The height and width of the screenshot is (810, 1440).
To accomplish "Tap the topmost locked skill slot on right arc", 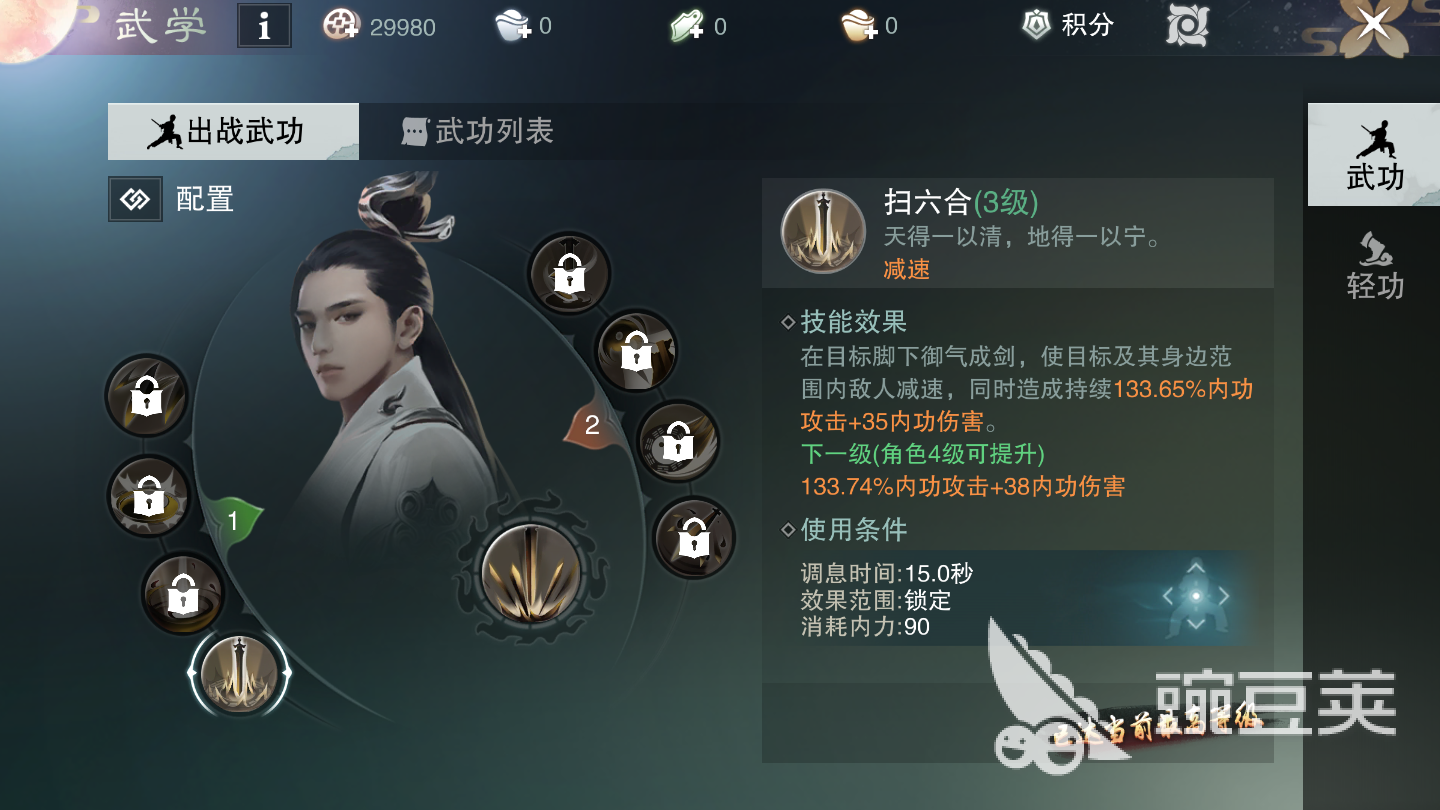I will [x=570, y=271].
